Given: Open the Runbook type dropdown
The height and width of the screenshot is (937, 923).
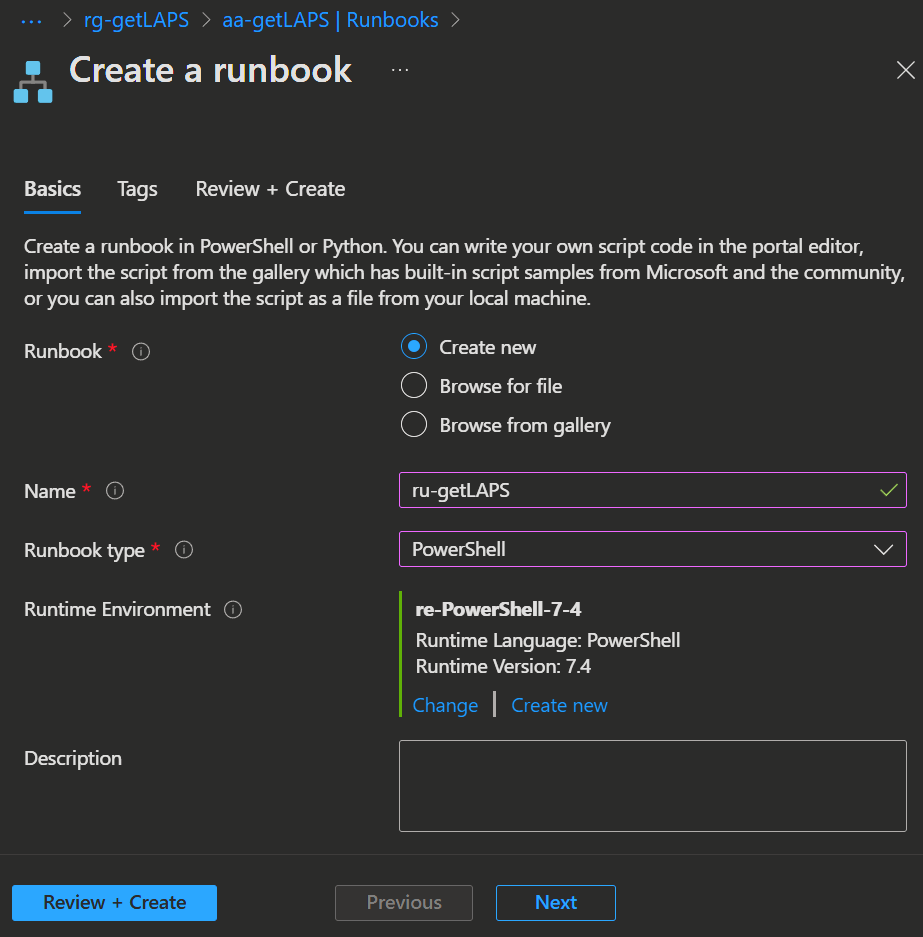Looking at the screenshot, I should tap(652, 549).
